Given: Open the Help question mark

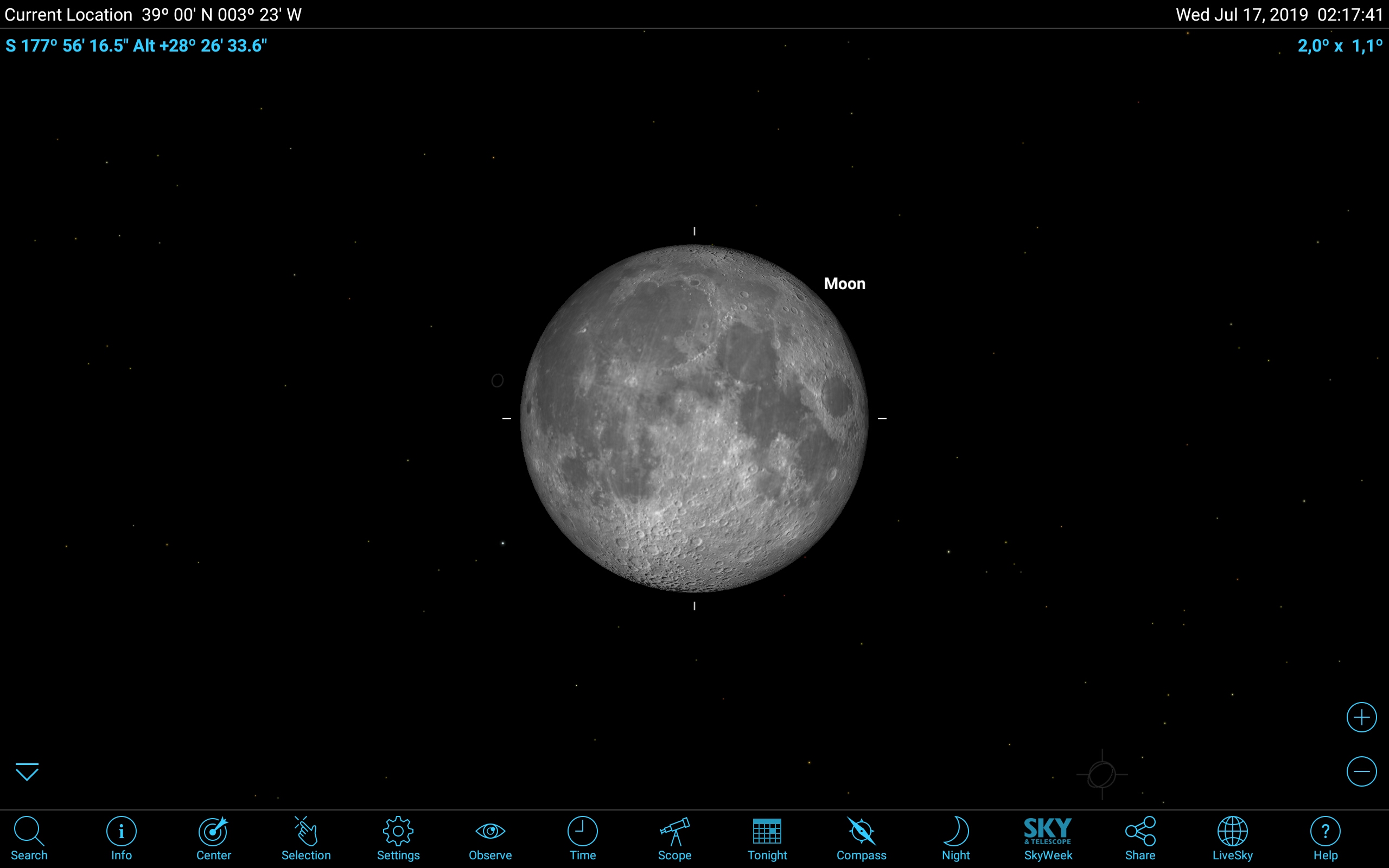Looking at the screenshot, I should (1326, 838).
